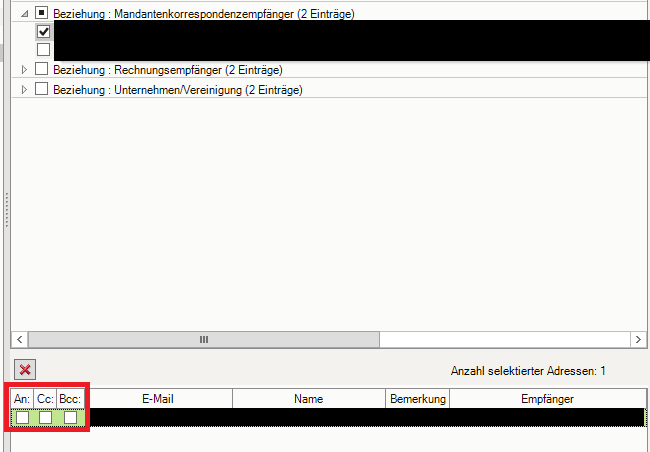The image size is (650, 452).
Task: Click the horizontal scrollbar right arrow
Action: pyautogui.click(x=638, y=340)
